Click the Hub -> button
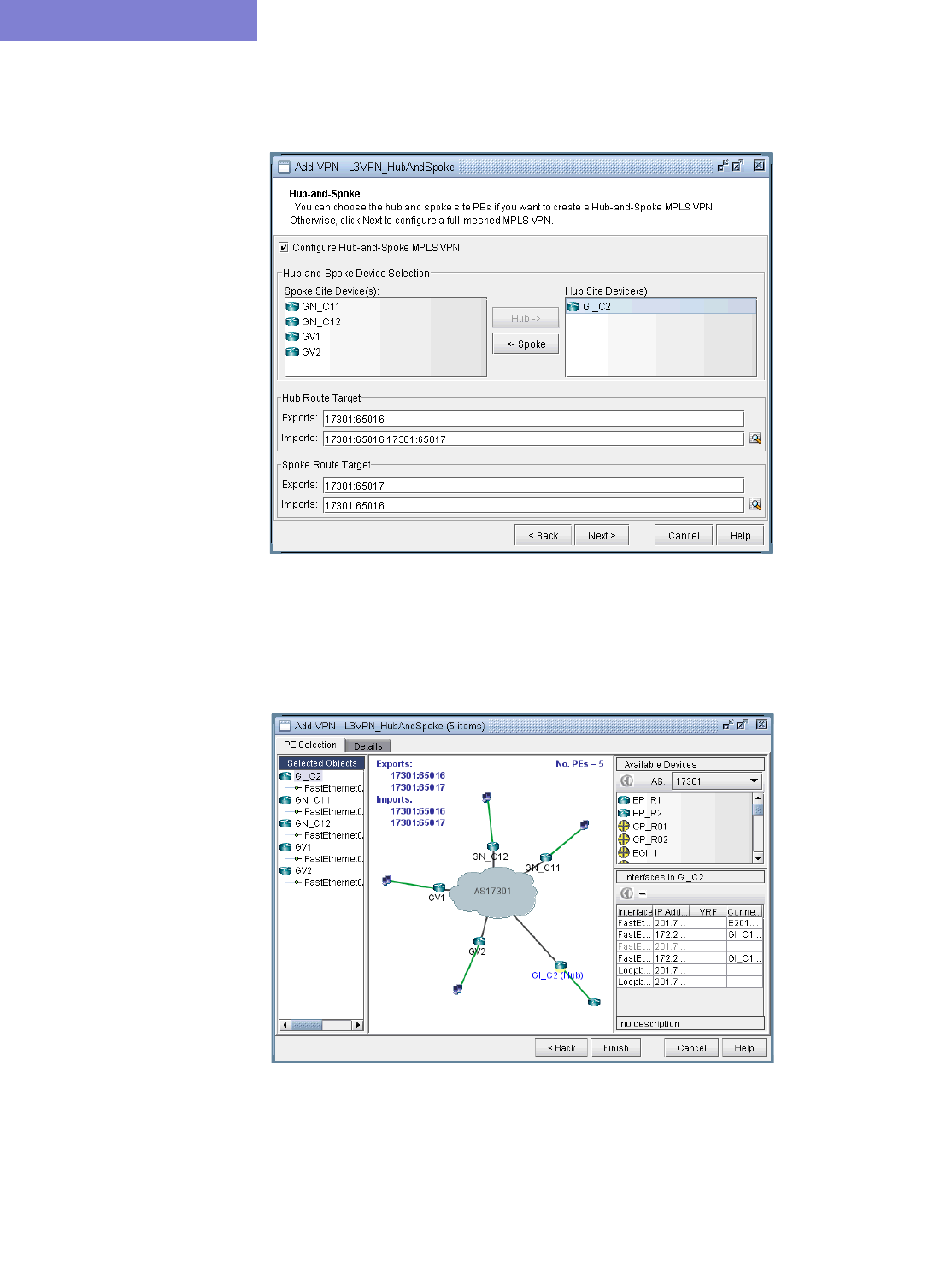Screen dimensions: 952x1272 tap(526, 318)
